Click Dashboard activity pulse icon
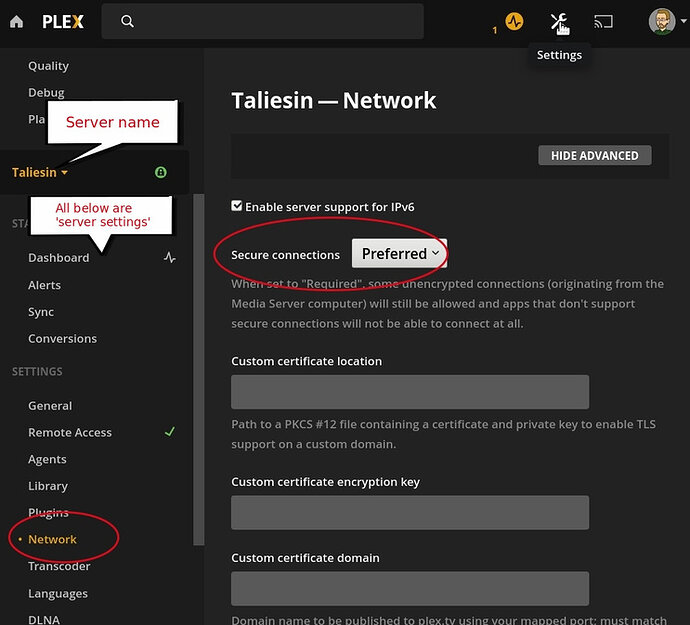This screenshot has height=625, width=690. [x=169, y=257]
